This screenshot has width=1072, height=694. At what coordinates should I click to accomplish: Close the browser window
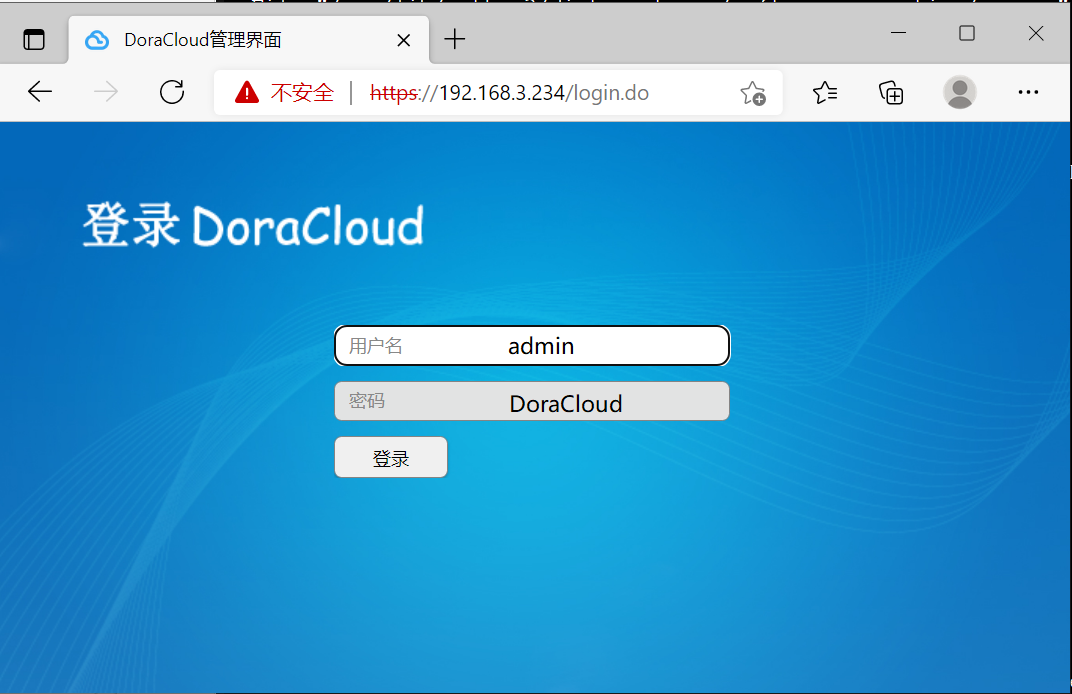(1036, 33)
